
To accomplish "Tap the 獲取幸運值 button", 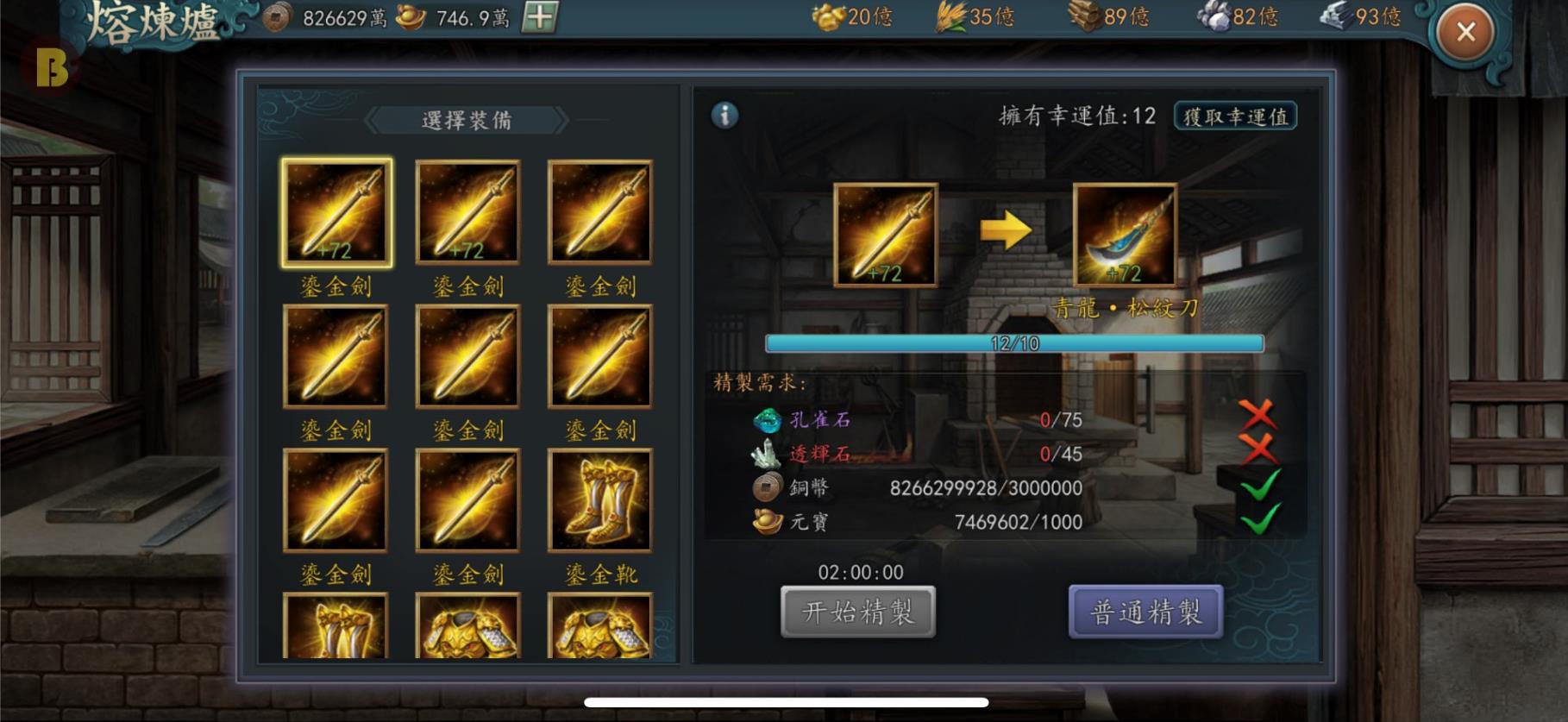I will point(1236,116).
